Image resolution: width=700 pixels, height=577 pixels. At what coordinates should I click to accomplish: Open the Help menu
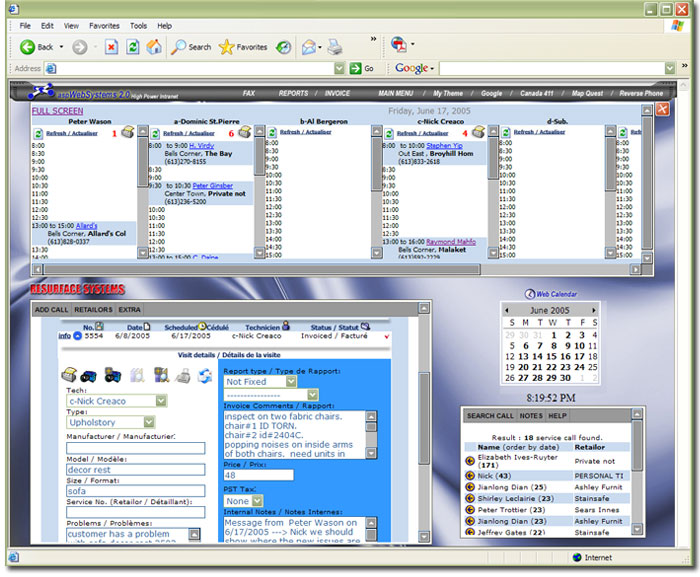point(164,26)
